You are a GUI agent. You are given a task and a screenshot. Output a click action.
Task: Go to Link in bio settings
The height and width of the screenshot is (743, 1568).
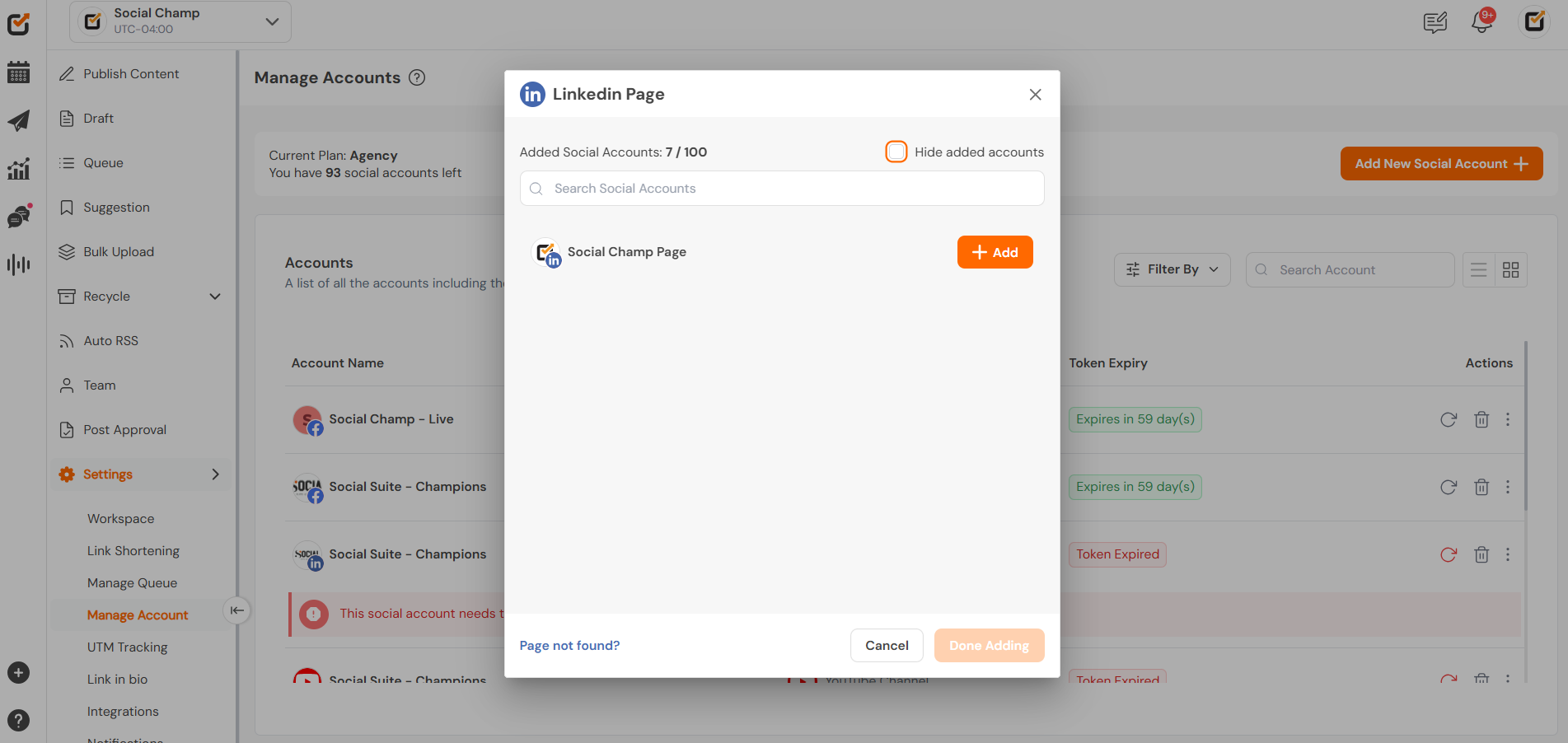pyautogui.click(x=118, y=680)
